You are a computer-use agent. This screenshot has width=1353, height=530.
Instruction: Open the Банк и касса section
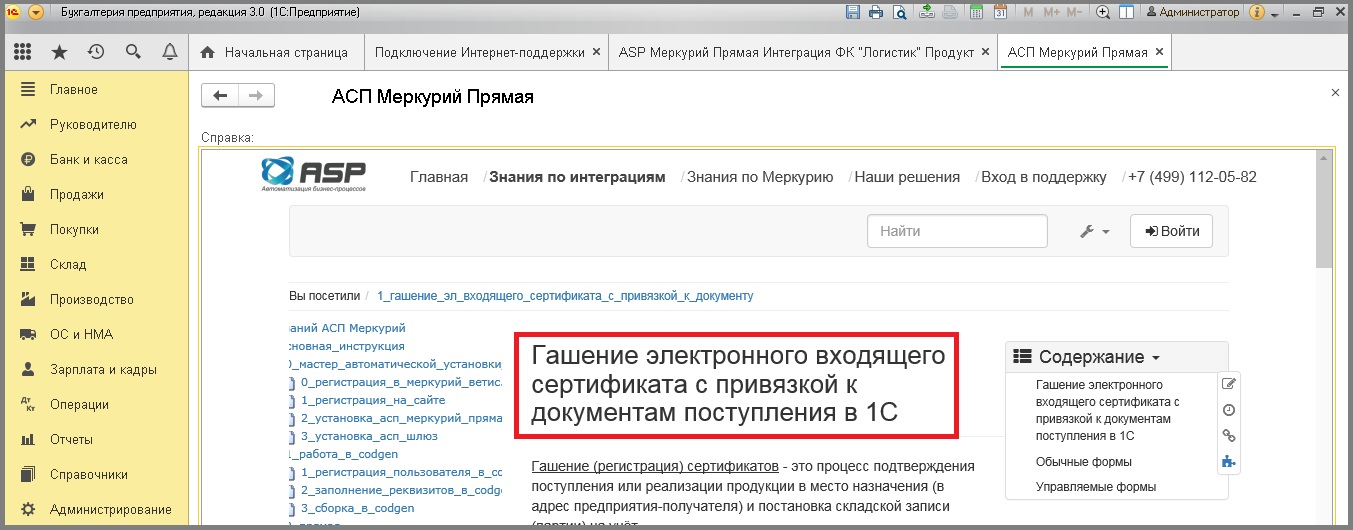(96, 159)
